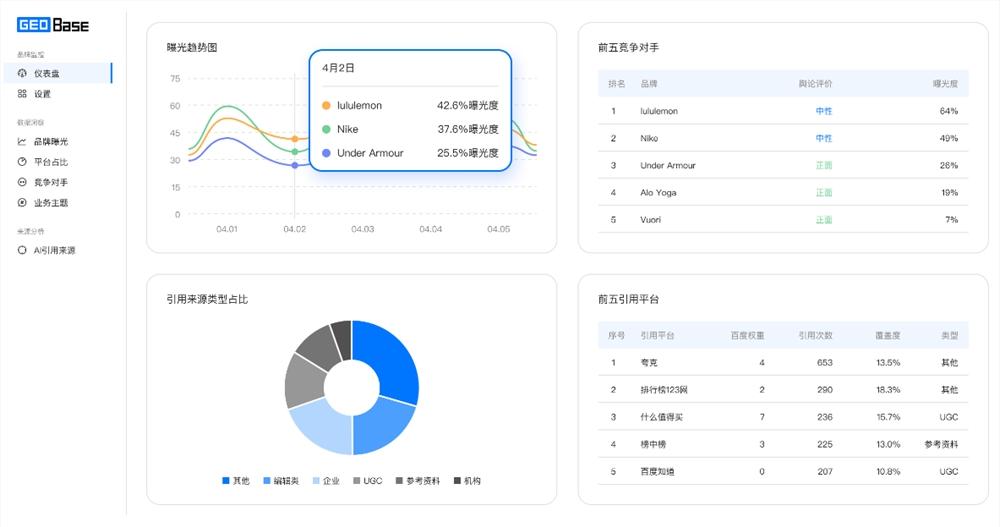Open 竞争对手 menu item in sidebar

pos(51,182)
